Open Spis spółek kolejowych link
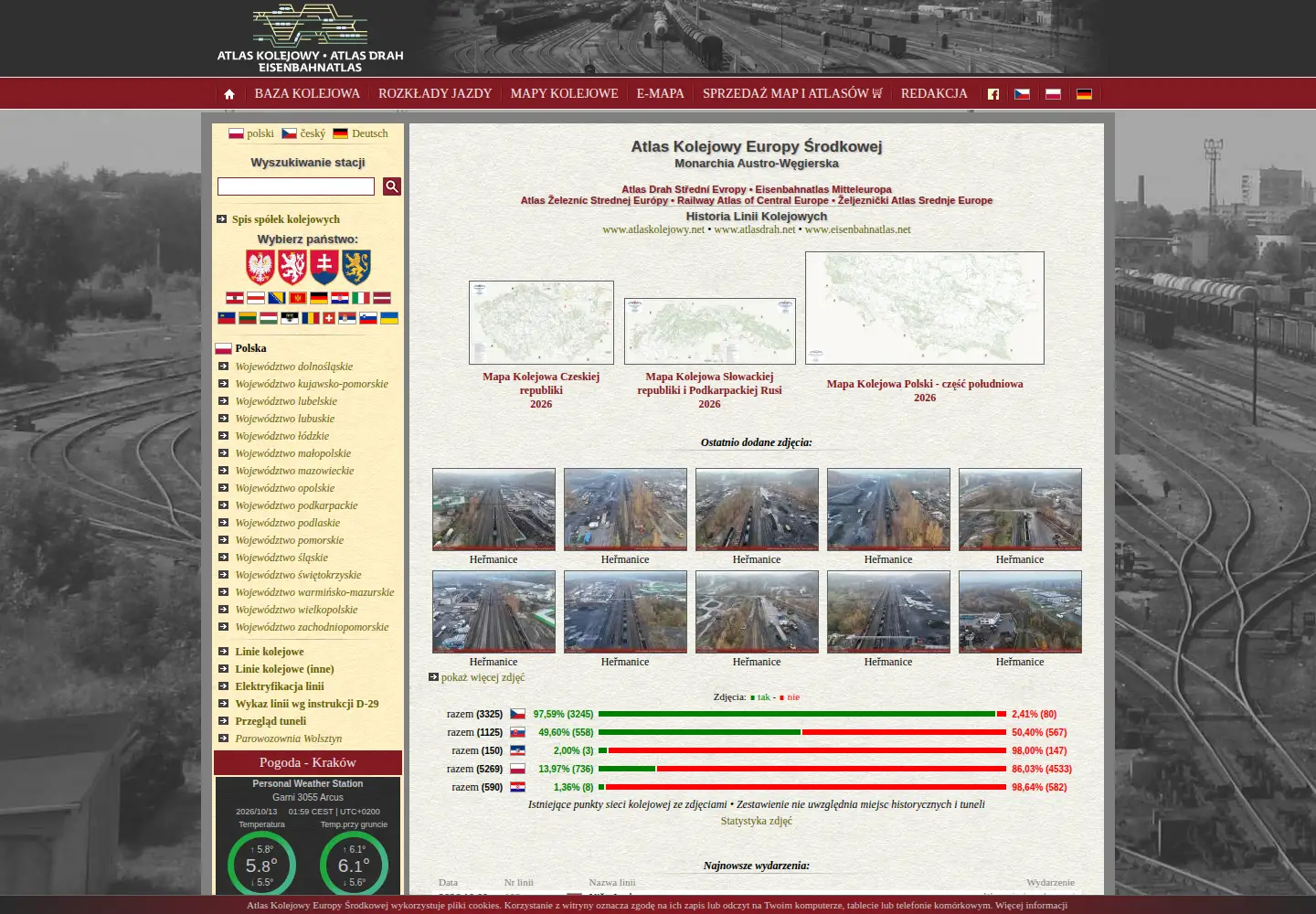 286,219
